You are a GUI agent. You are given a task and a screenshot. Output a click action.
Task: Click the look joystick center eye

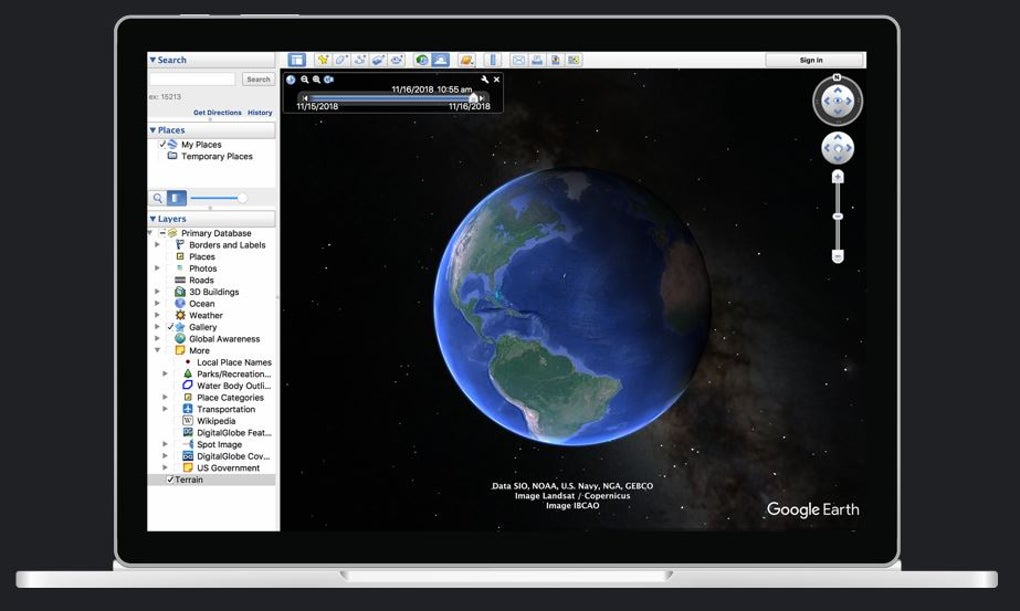(838, 101)
